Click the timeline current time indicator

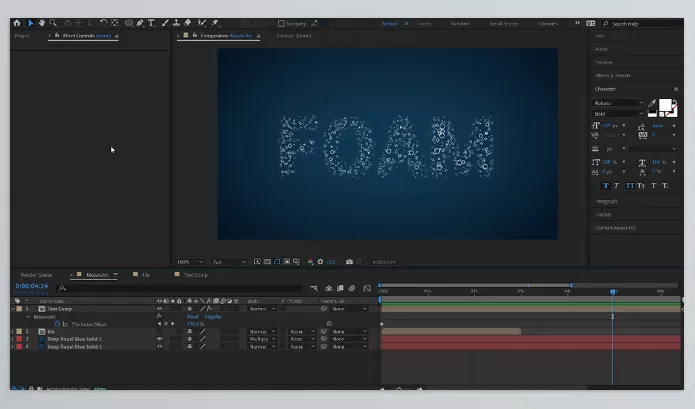[613, 292]
